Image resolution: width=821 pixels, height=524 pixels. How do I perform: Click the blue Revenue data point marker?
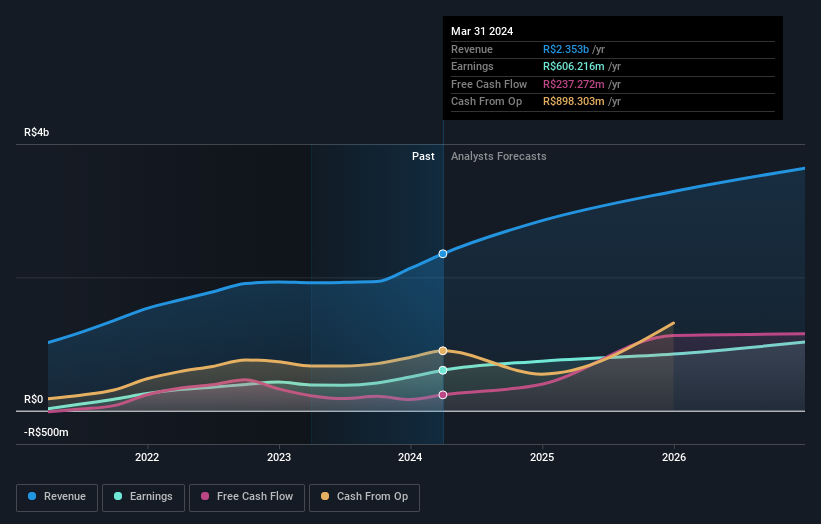[x=443, y=254]
